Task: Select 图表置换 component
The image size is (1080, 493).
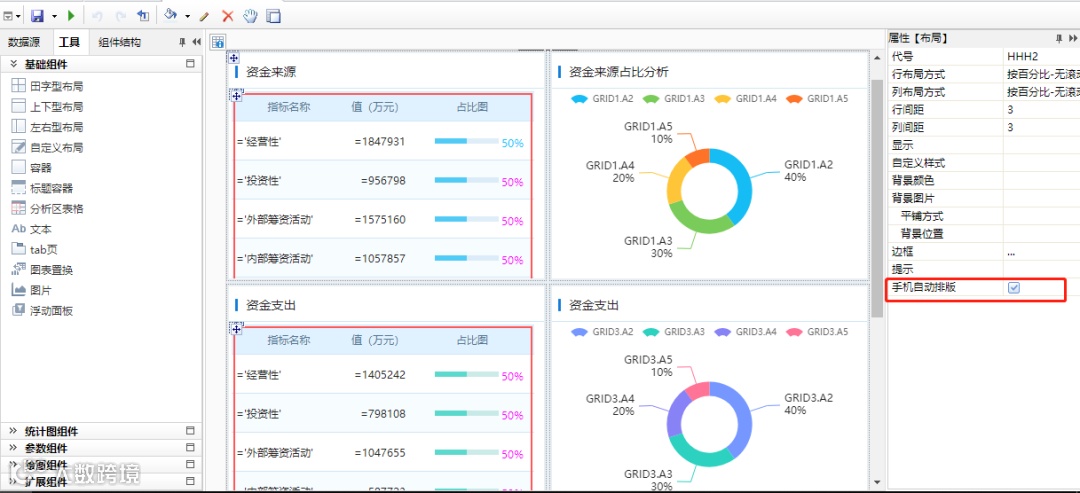Action: [43, 270]
